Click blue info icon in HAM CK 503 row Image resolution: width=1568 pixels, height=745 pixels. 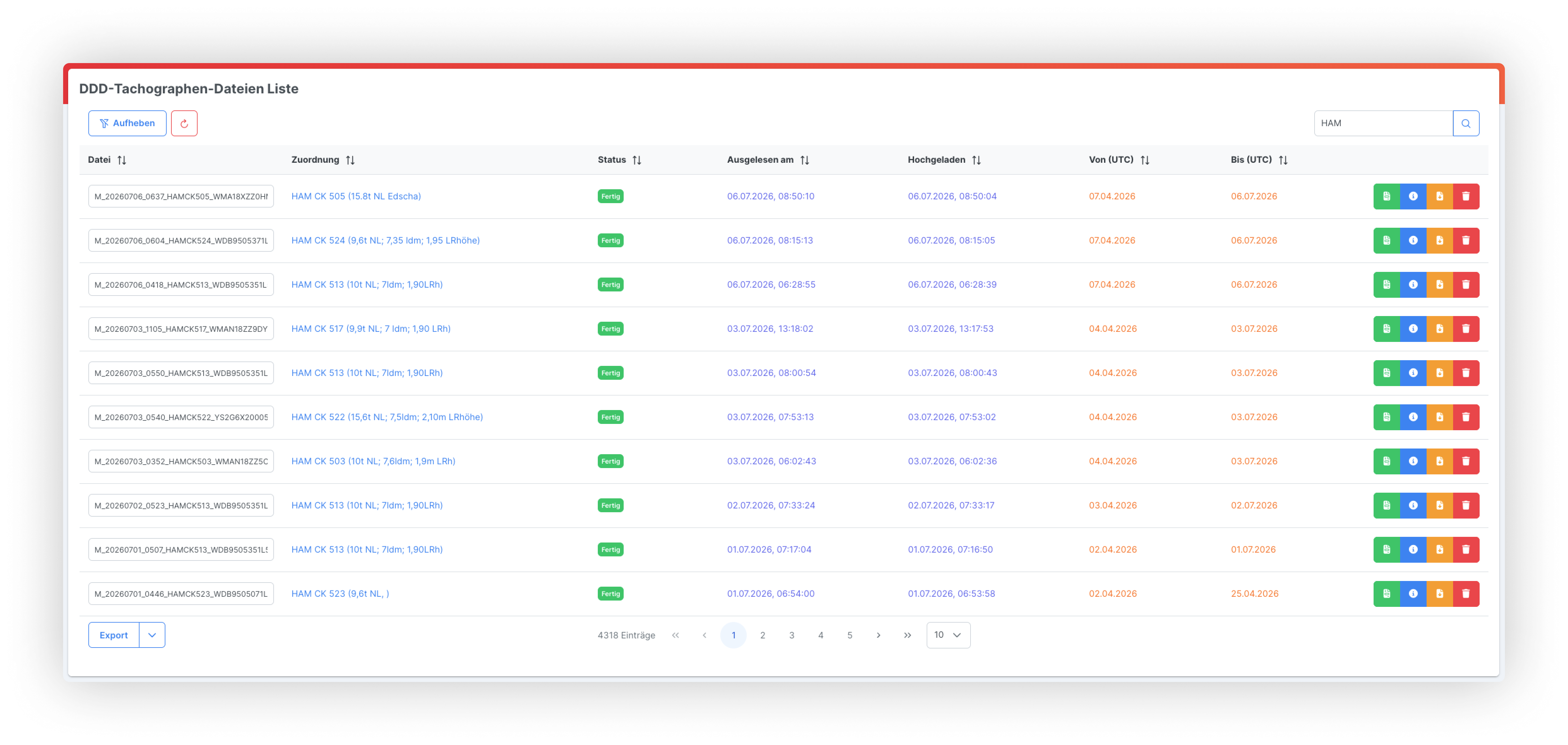(1413, 461)
